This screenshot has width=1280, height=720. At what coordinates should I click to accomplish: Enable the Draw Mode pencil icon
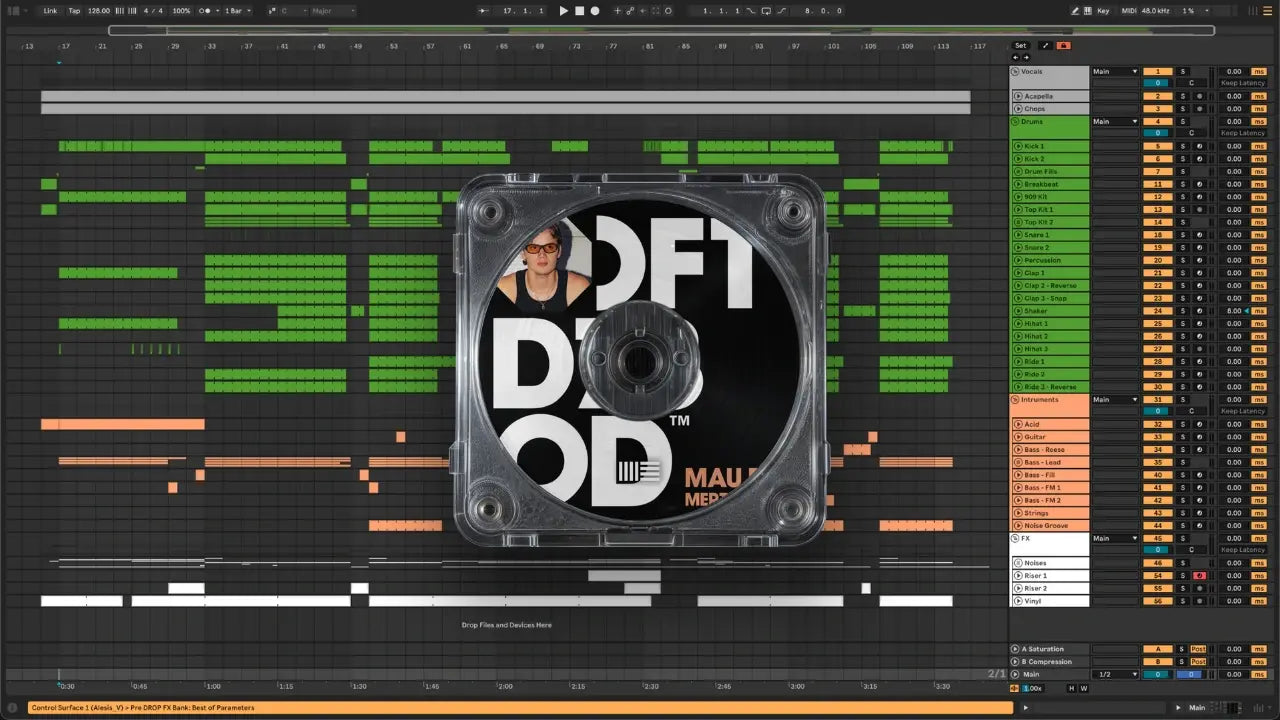1075,11
